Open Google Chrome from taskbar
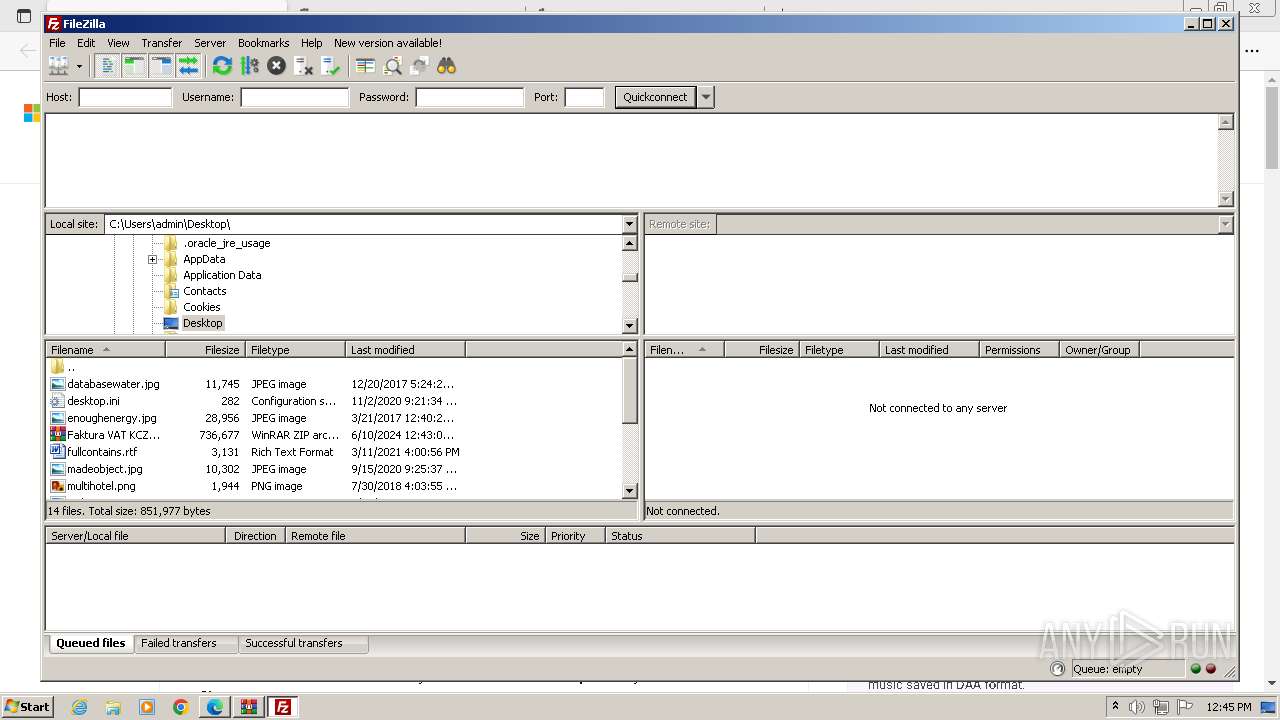1280x720 pixels. tap(181, 707)
